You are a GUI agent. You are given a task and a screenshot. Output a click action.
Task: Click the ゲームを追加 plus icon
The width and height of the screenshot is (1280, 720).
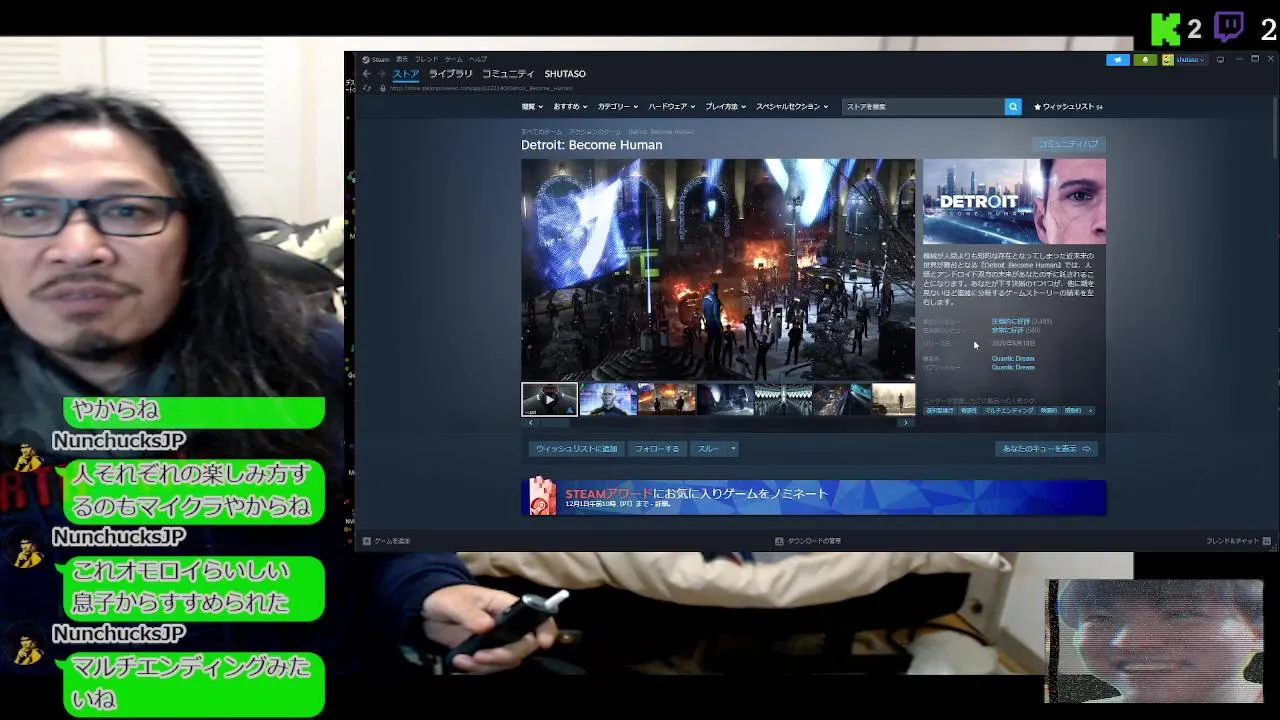[367, 541]
